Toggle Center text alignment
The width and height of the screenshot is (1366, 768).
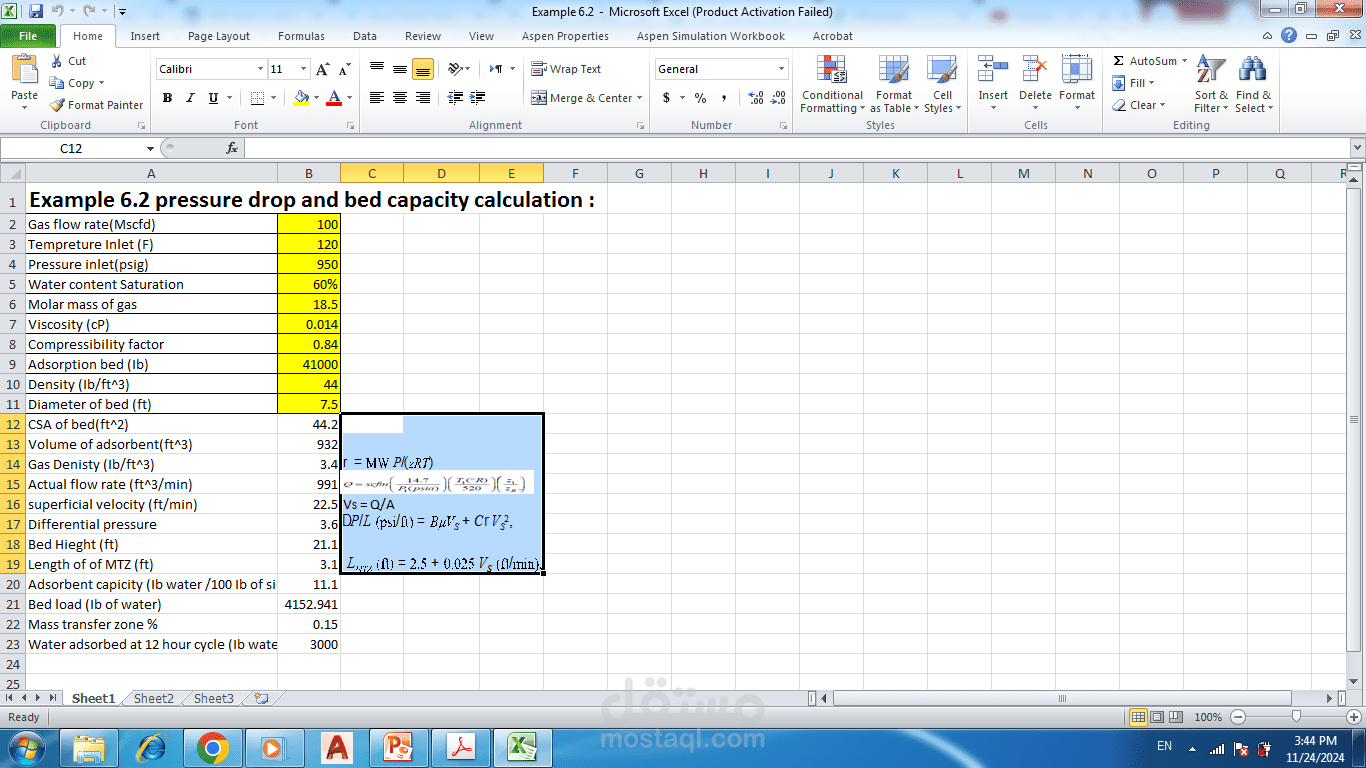pos(400,98)
